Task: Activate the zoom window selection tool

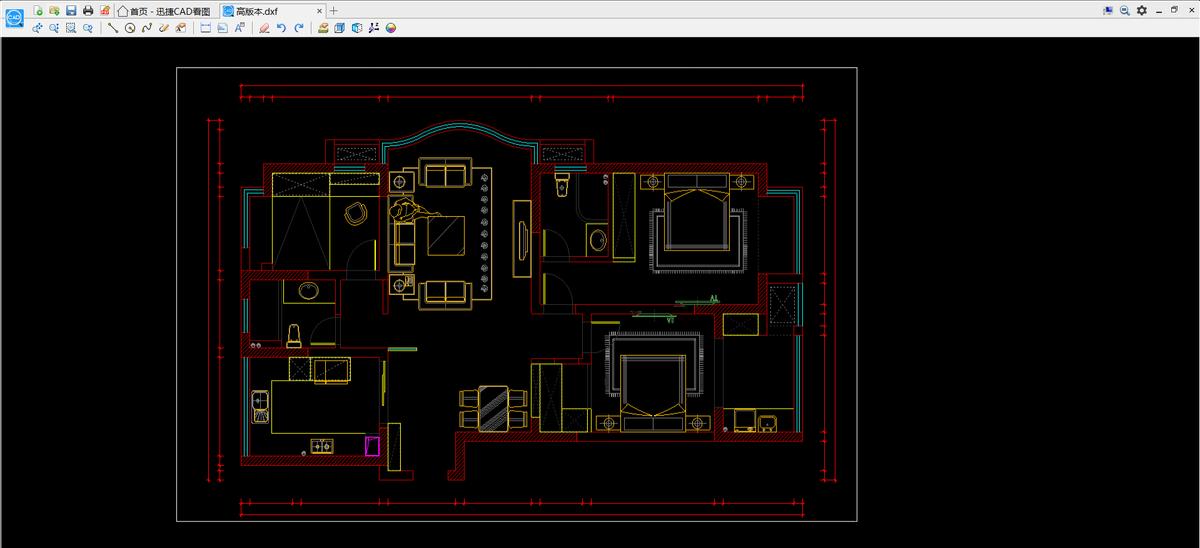Action: (71, 28)
